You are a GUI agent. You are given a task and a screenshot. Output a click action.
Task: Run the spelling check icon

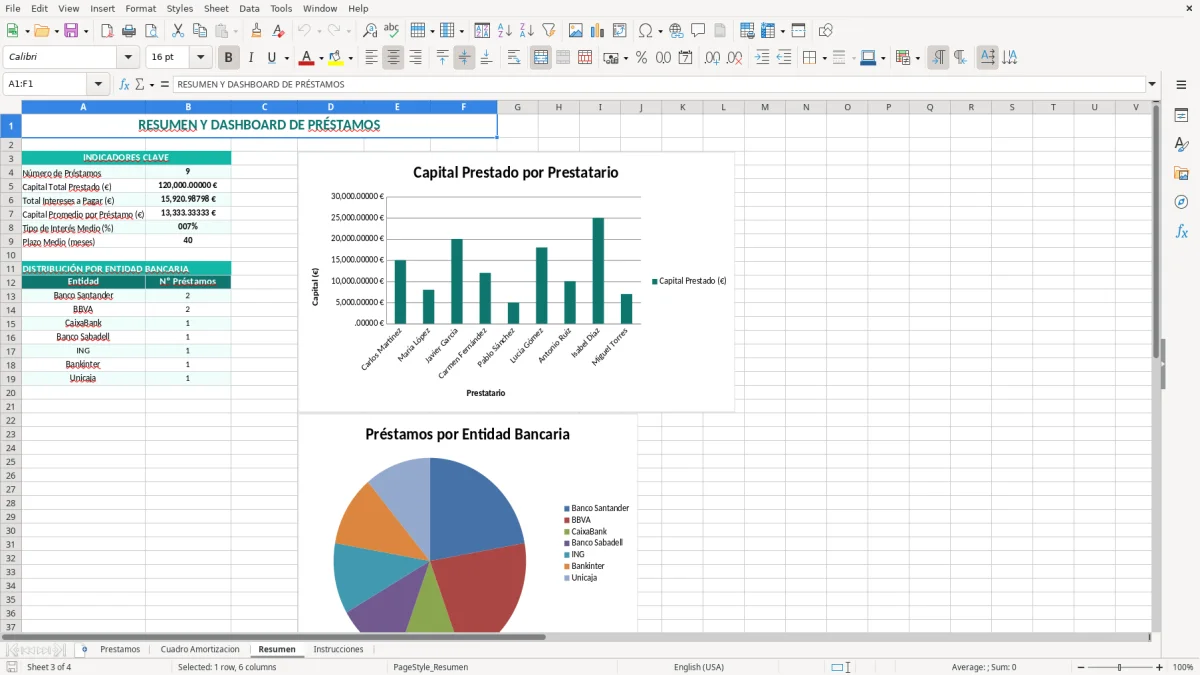click(392, 31)
